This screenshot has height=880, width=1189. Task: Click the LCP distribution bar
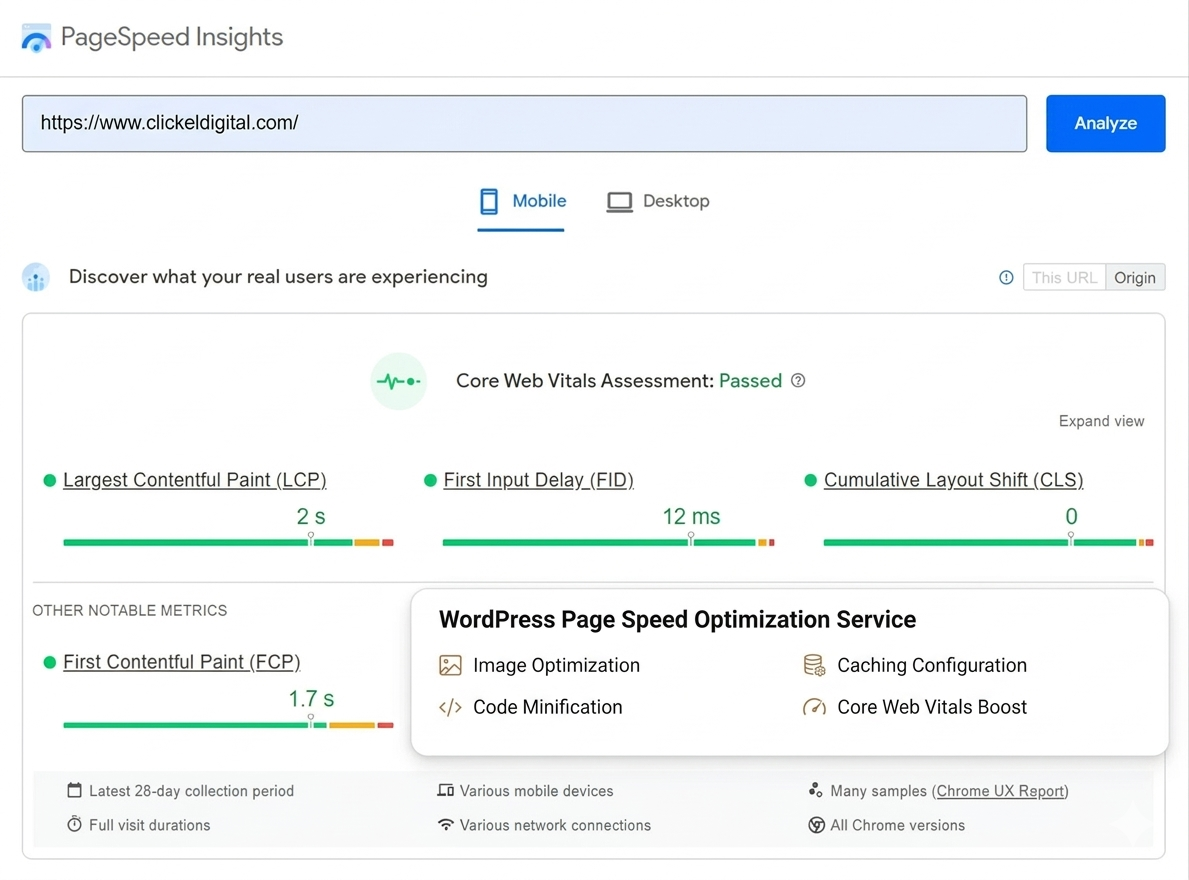coord(228,543)
